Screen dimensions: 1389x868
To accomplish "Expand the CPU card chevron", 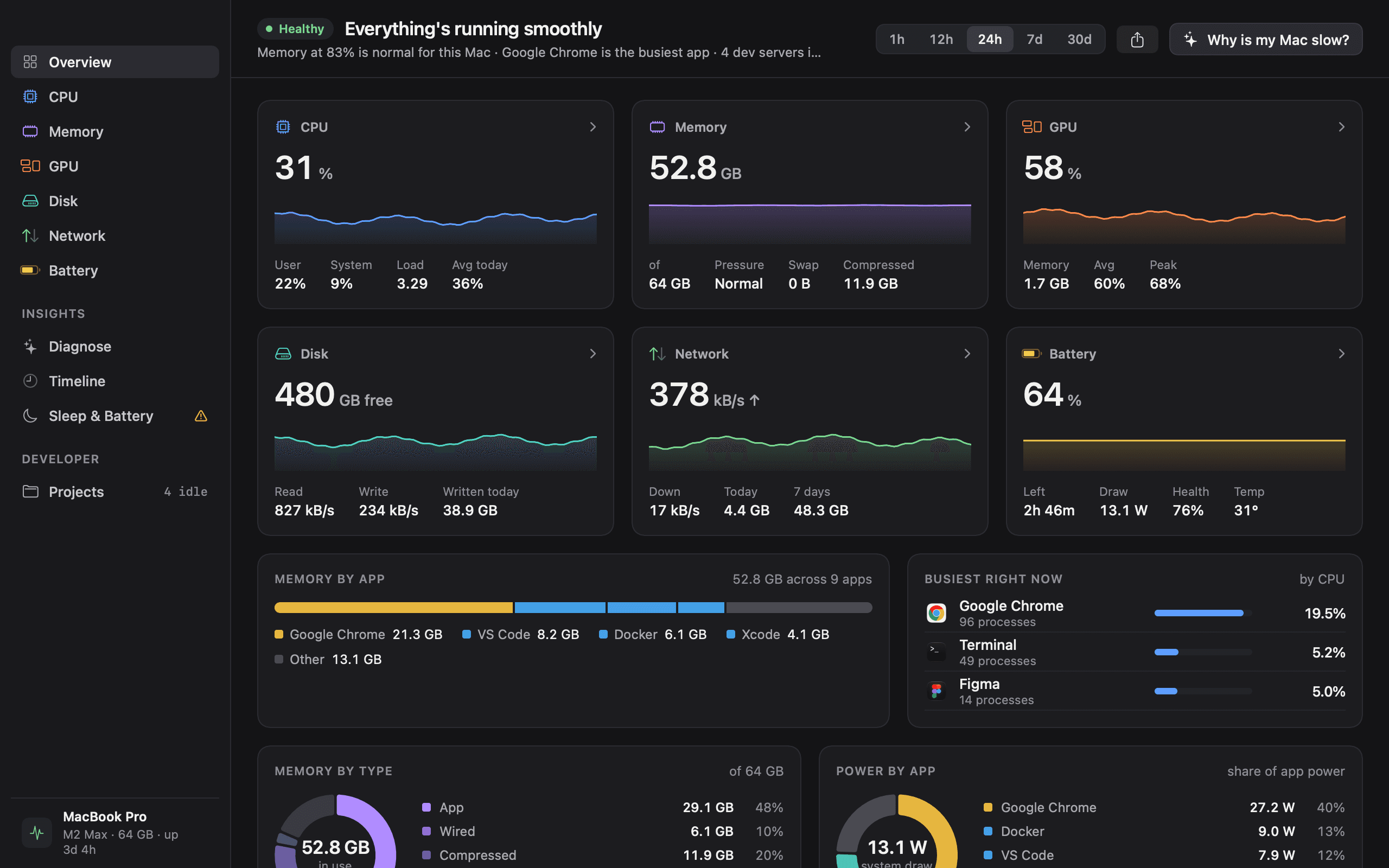I will click(x=593, y=127).
